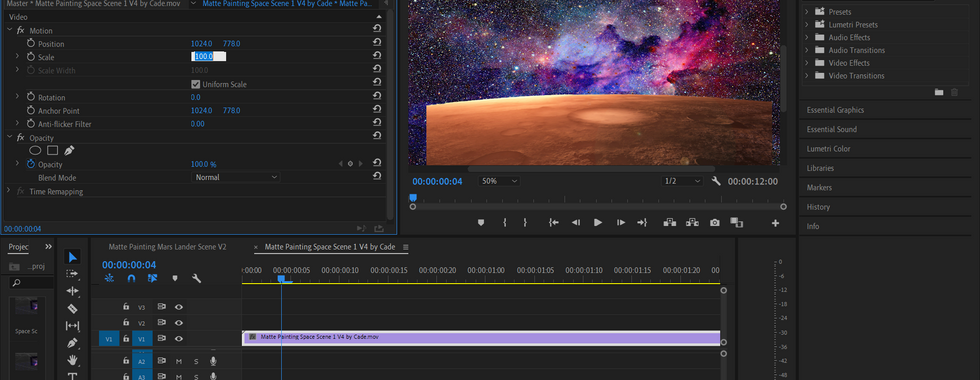
Task: Toggle animation stopwatch for Position
Action: (31, 43)
